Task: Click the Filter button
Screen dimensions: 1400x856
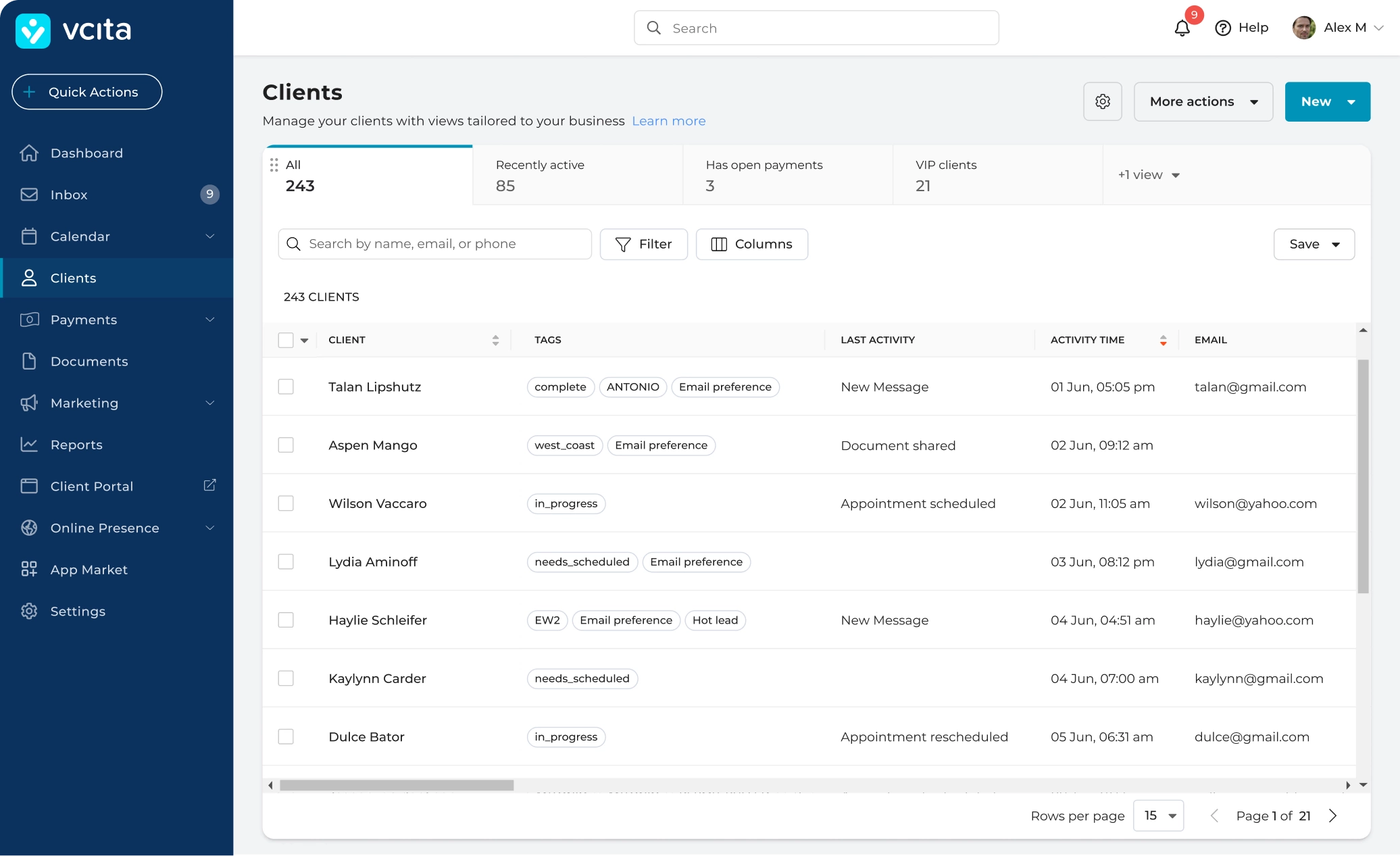Action: pos(643,244)
